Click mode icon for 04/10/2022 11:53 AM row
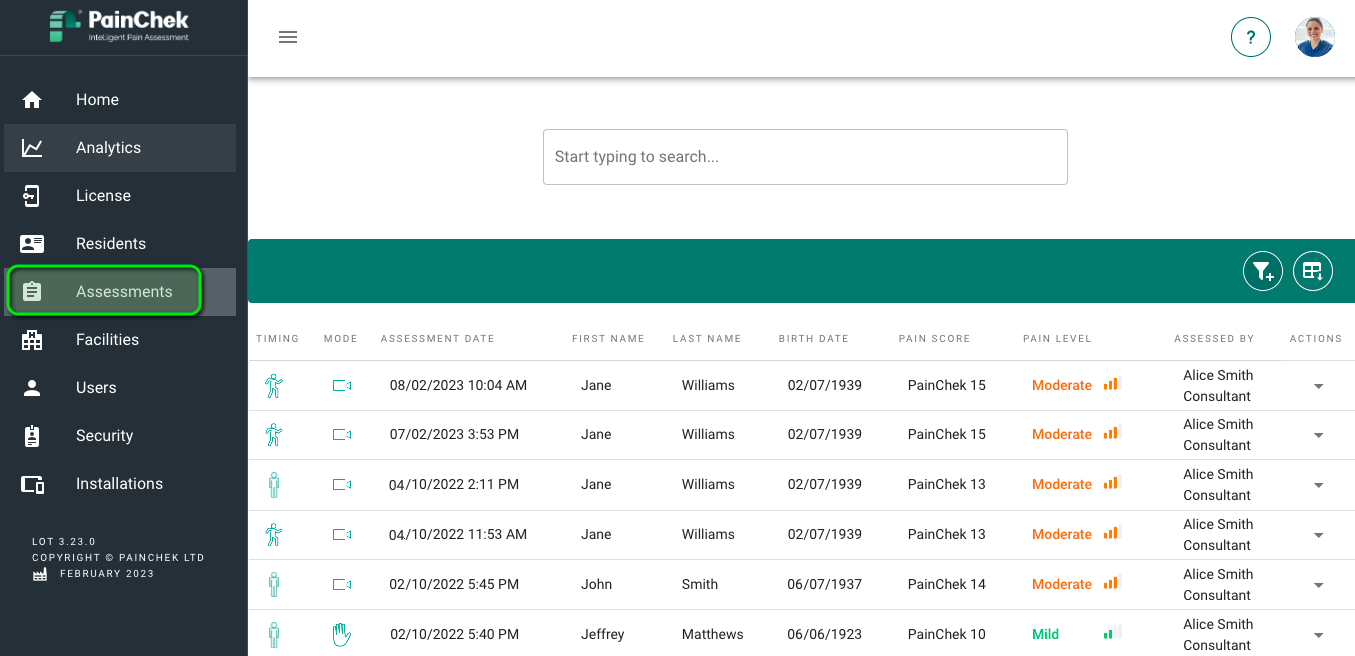1355x656 pixels. click(x=342, y=535)
